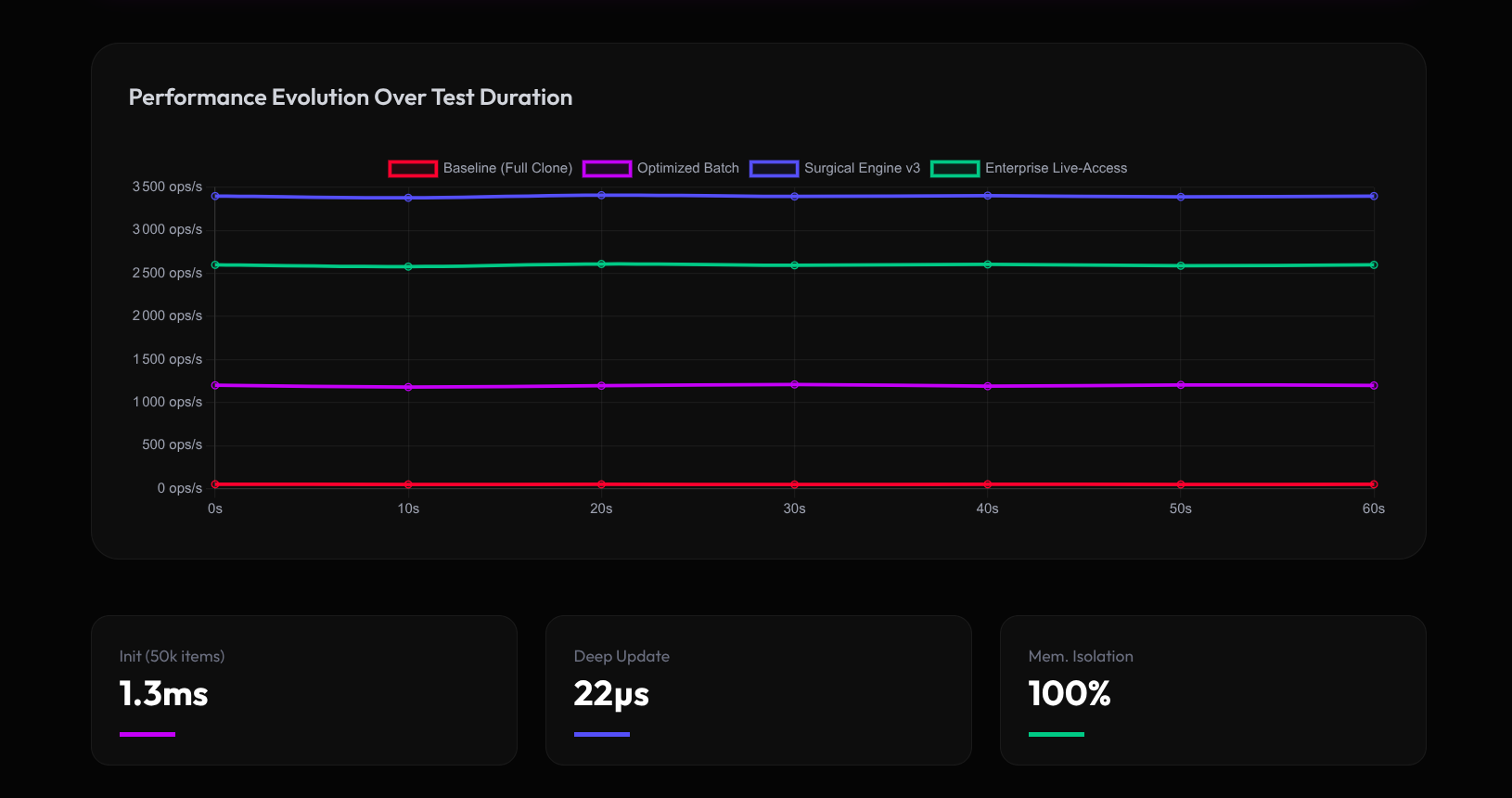
Task: Click the purple Optimized Batch legend swatch
Action: [607, 169]
